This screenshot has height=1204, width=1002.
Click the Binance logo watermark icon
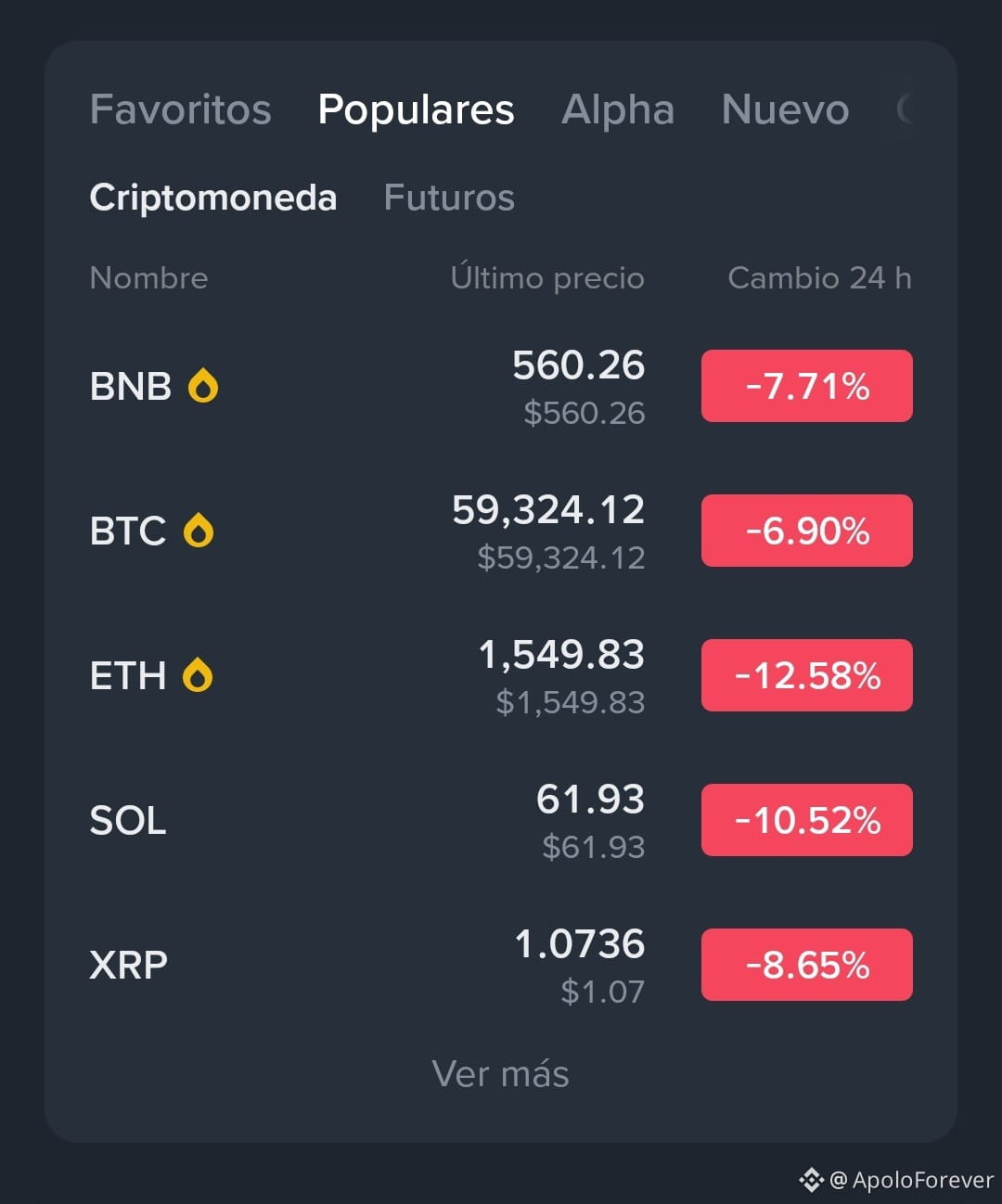811,1180
